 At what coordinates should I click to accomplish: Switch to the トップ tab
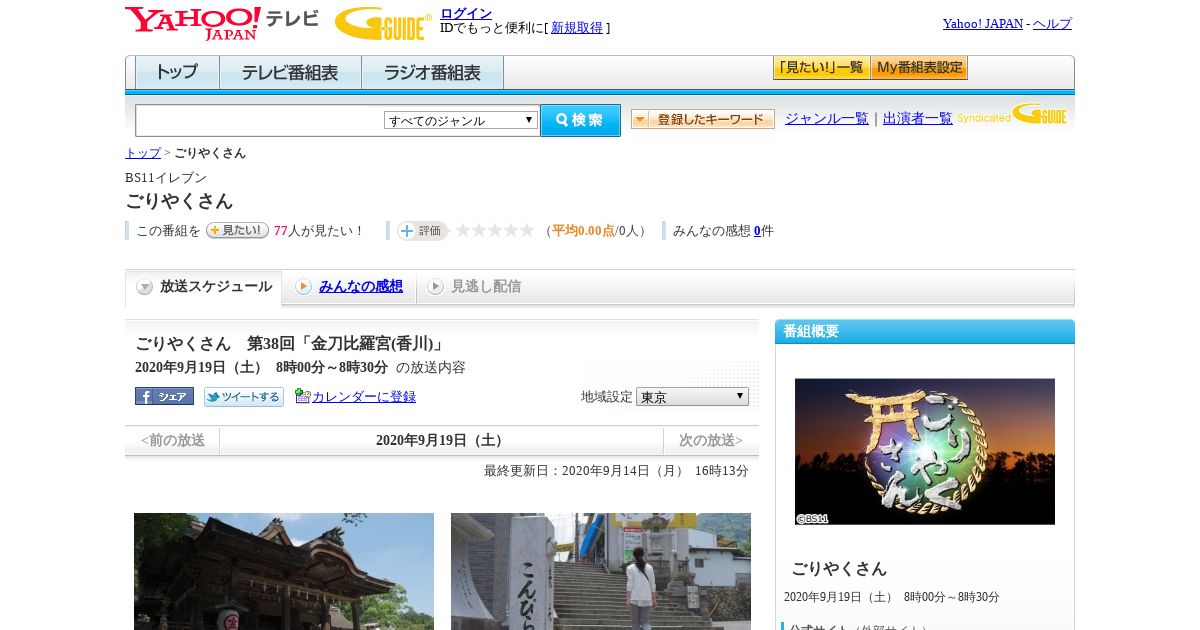click(x=177, y=73)
